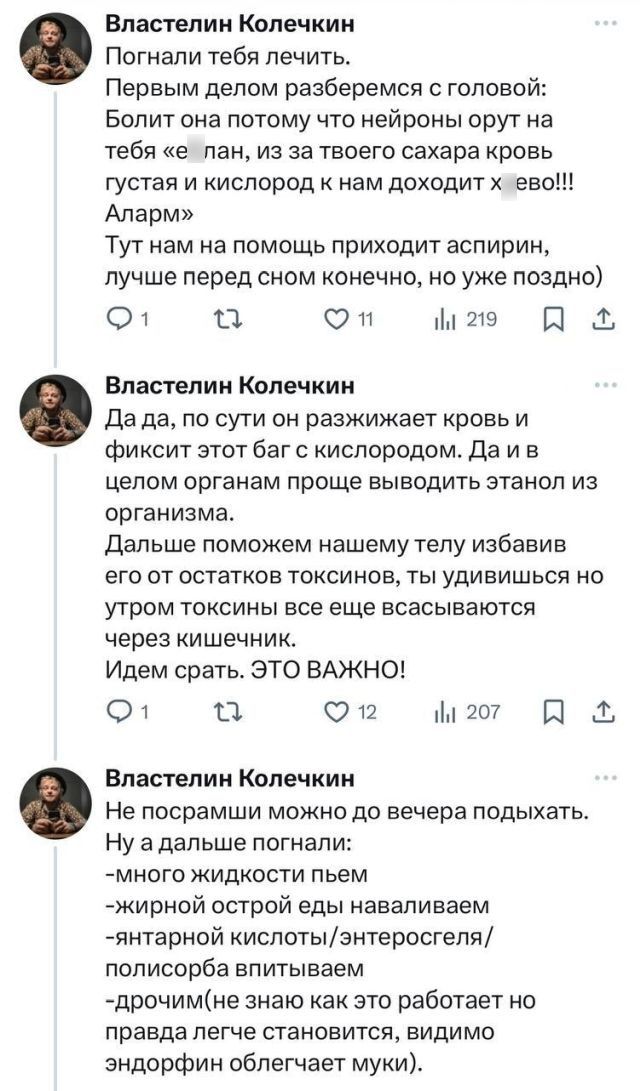This screenshot has width=640, height=1091.
Task: Share the first tweet in thread
Action: 605,320
